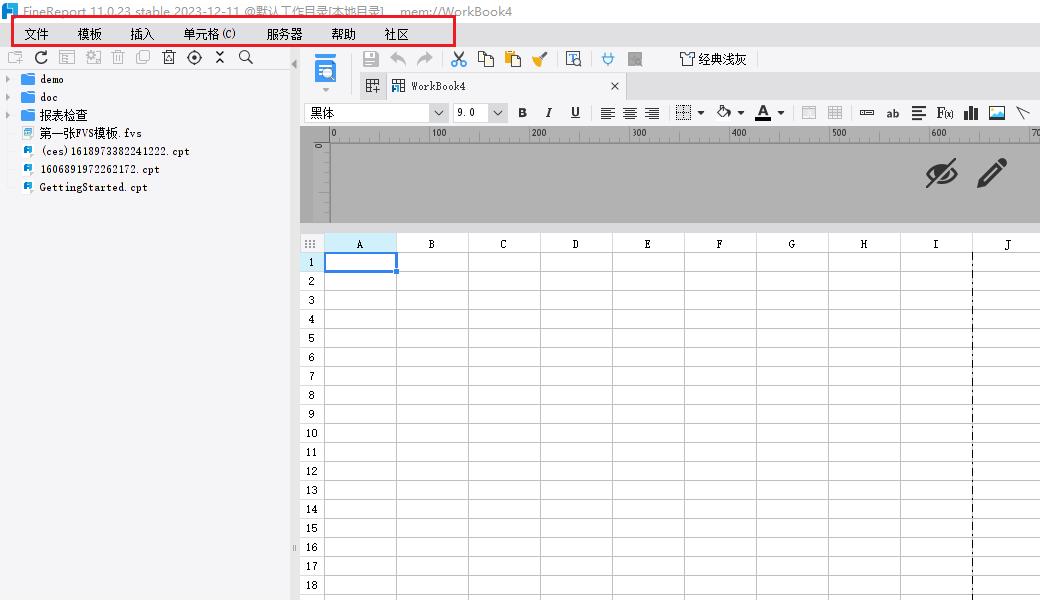
Task: Save the workbook with floppy disk icon
Action: pyautogui.click(x=371, y=59)
